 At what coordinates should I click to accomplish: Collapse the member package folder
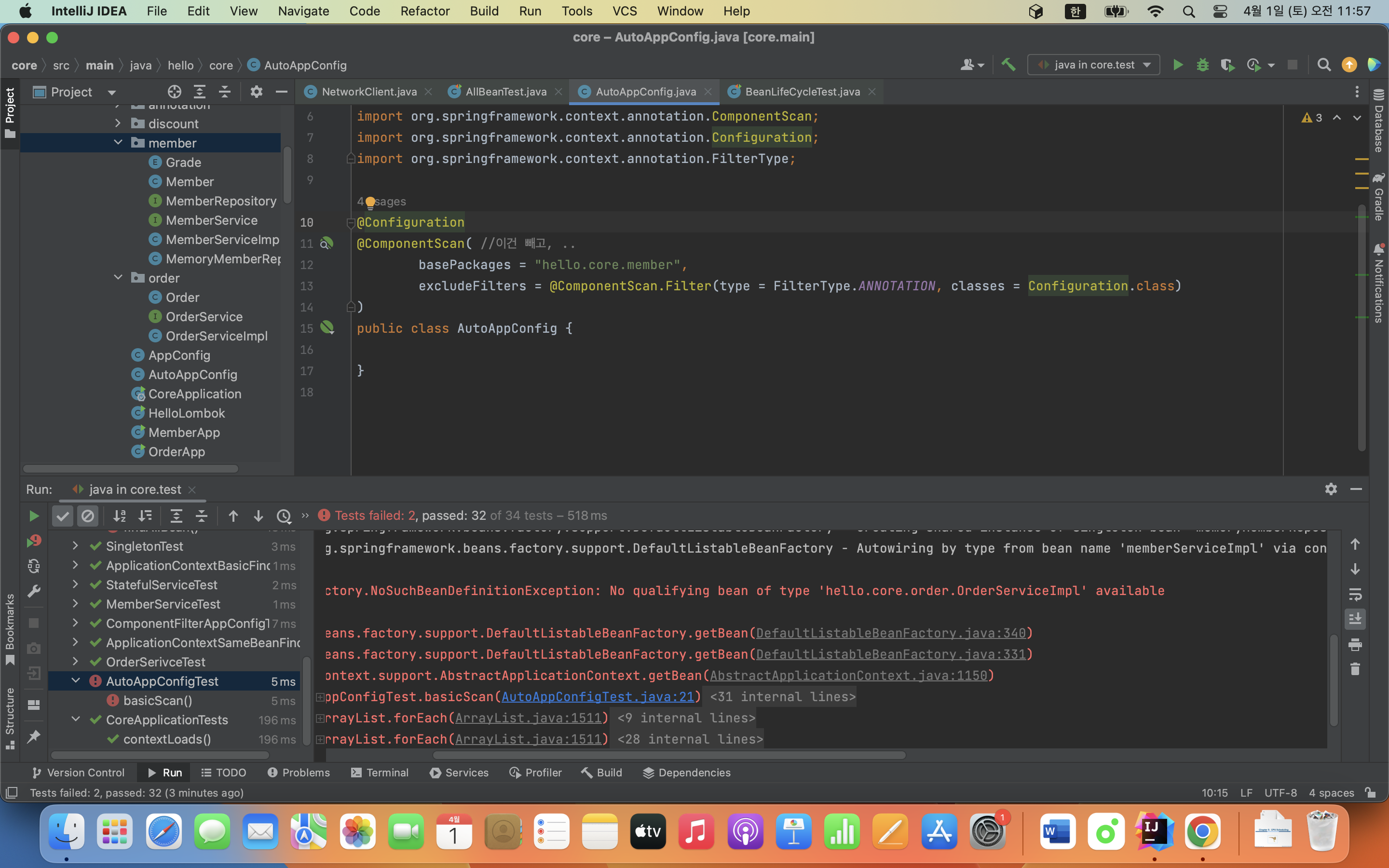(x=118, y=142)
